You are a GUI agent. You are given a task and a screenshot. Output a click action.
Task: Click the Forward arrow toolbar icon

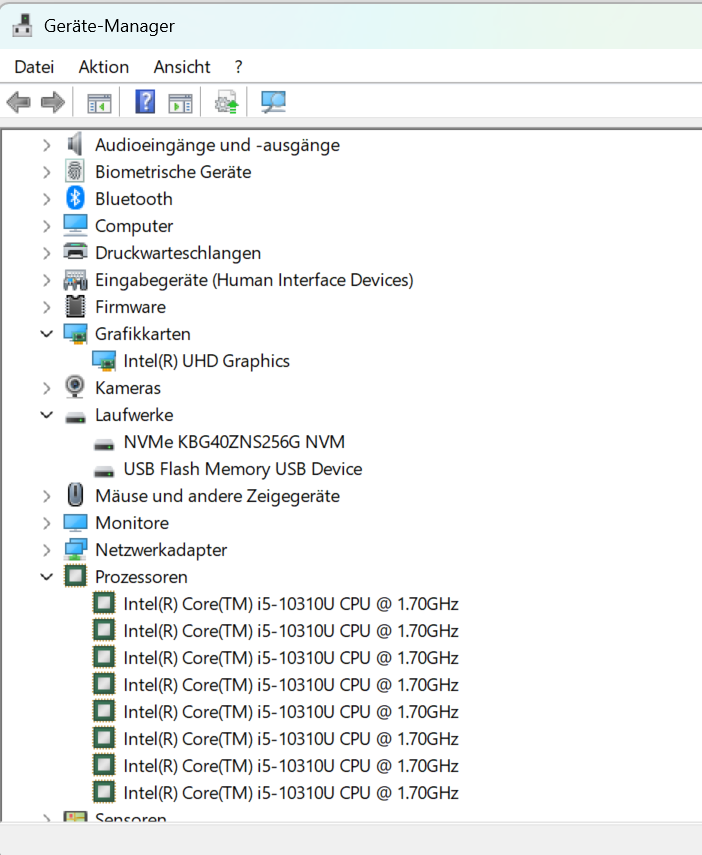53,102
